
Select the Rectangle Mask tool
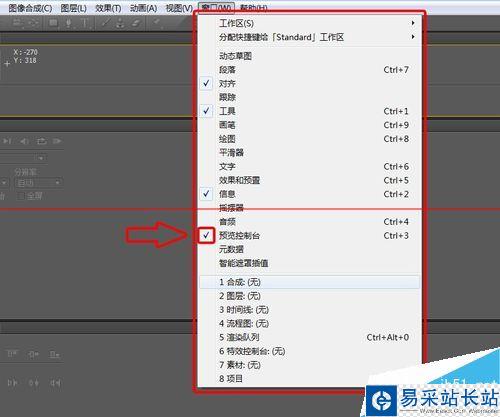tap(53, 23)
